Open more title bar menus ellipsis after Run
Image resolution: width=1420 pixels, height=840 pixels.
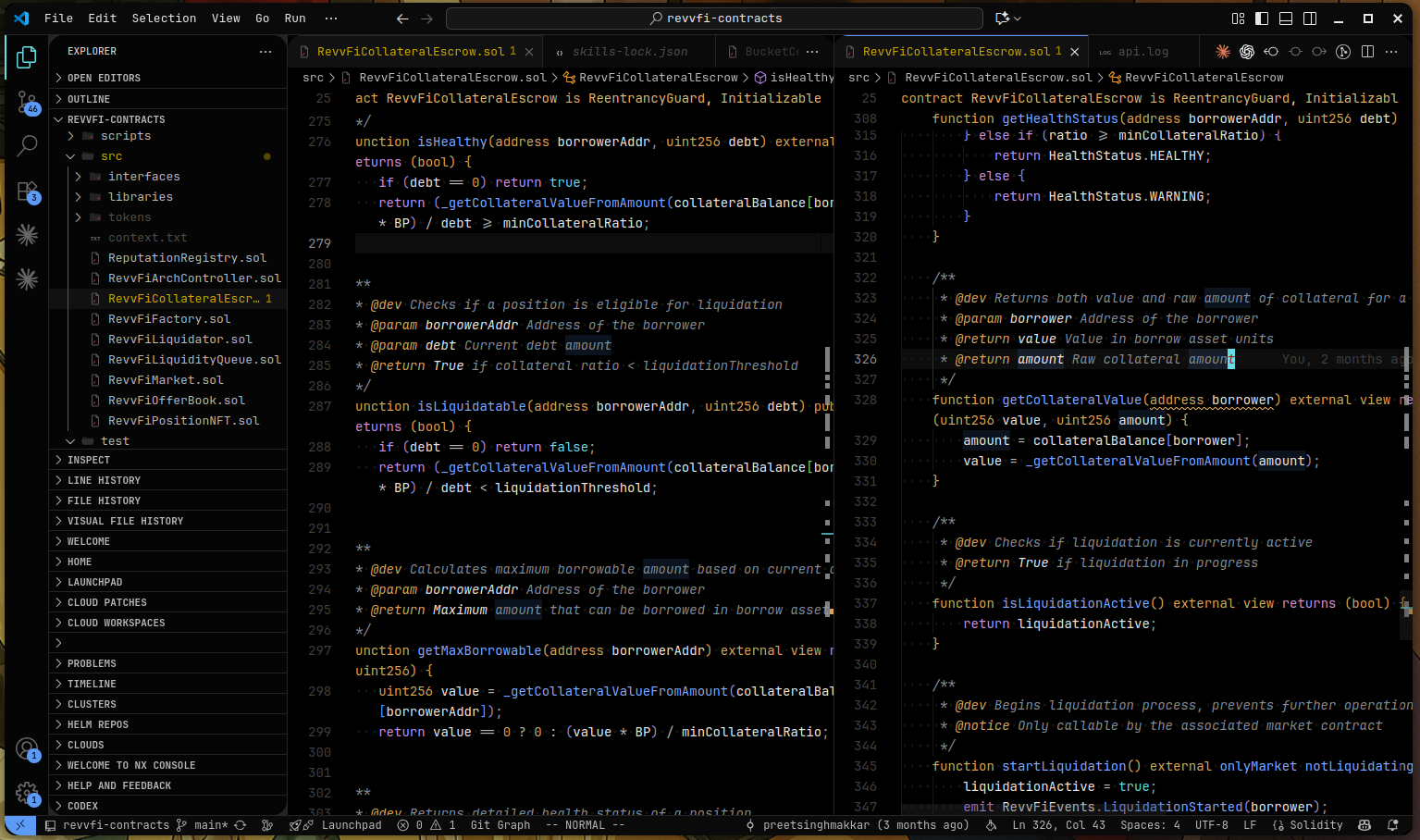pos(331,19)
